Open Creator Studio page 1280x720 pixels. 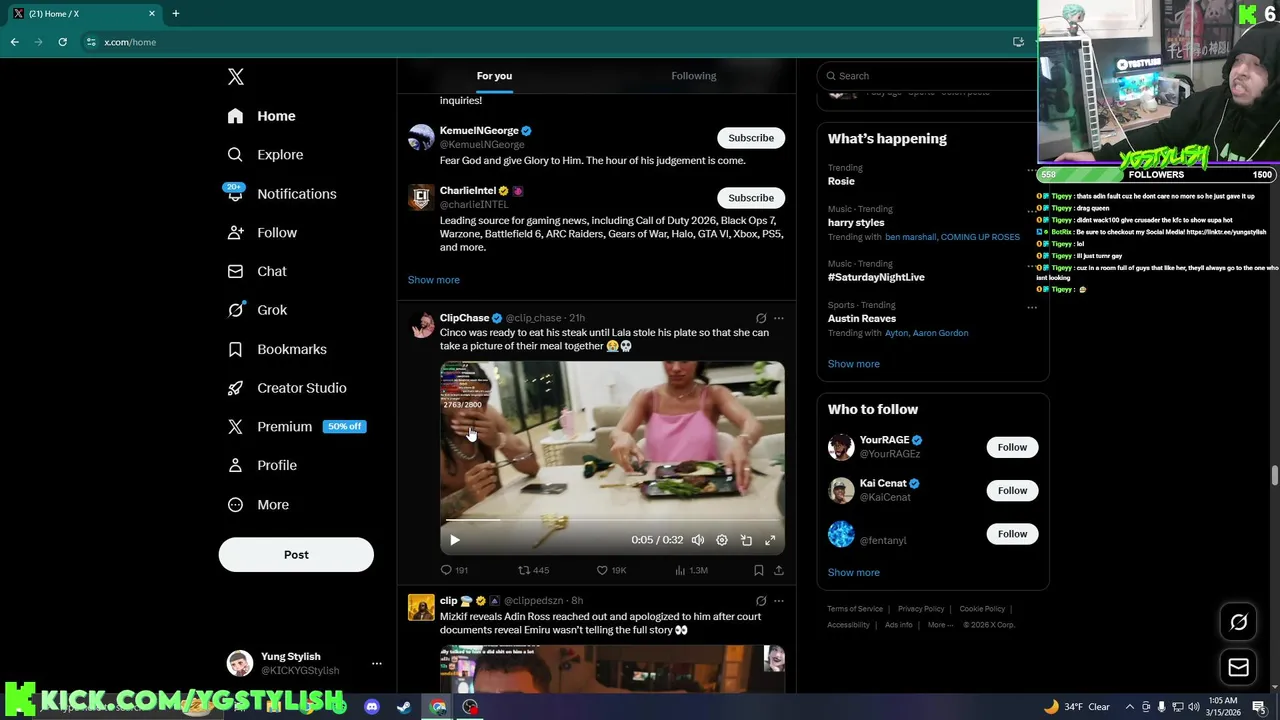coord(287,388)
